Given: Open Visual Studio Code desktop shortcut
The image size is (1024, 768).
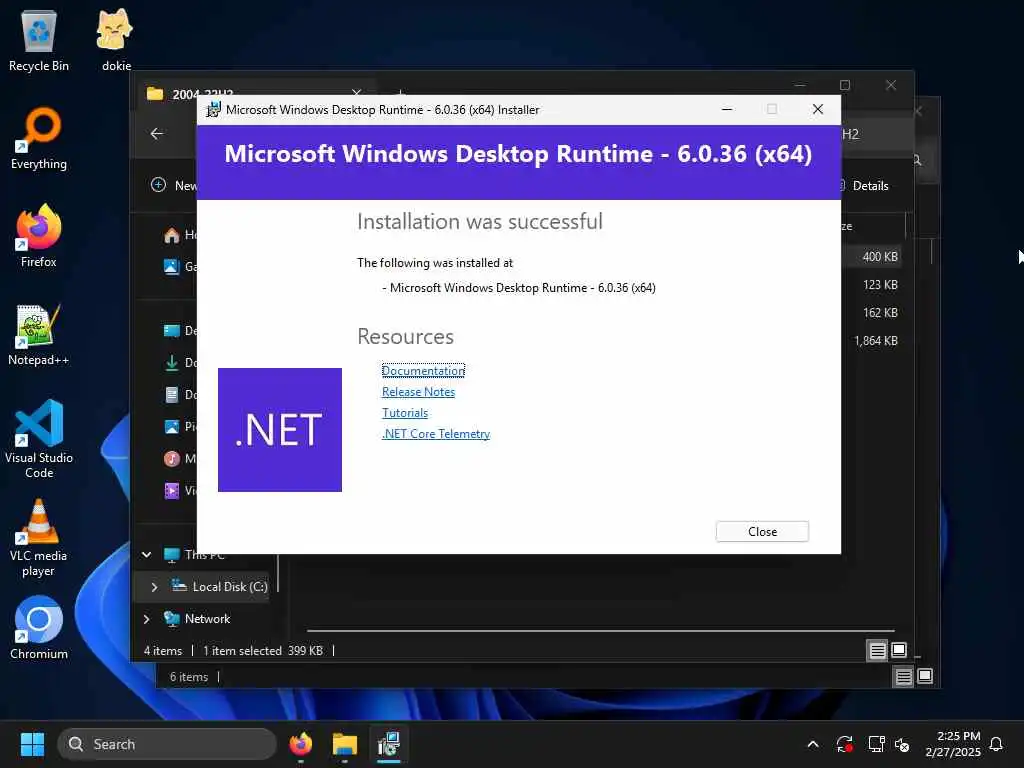Looking at the screenshot, I should click(39, 439).
